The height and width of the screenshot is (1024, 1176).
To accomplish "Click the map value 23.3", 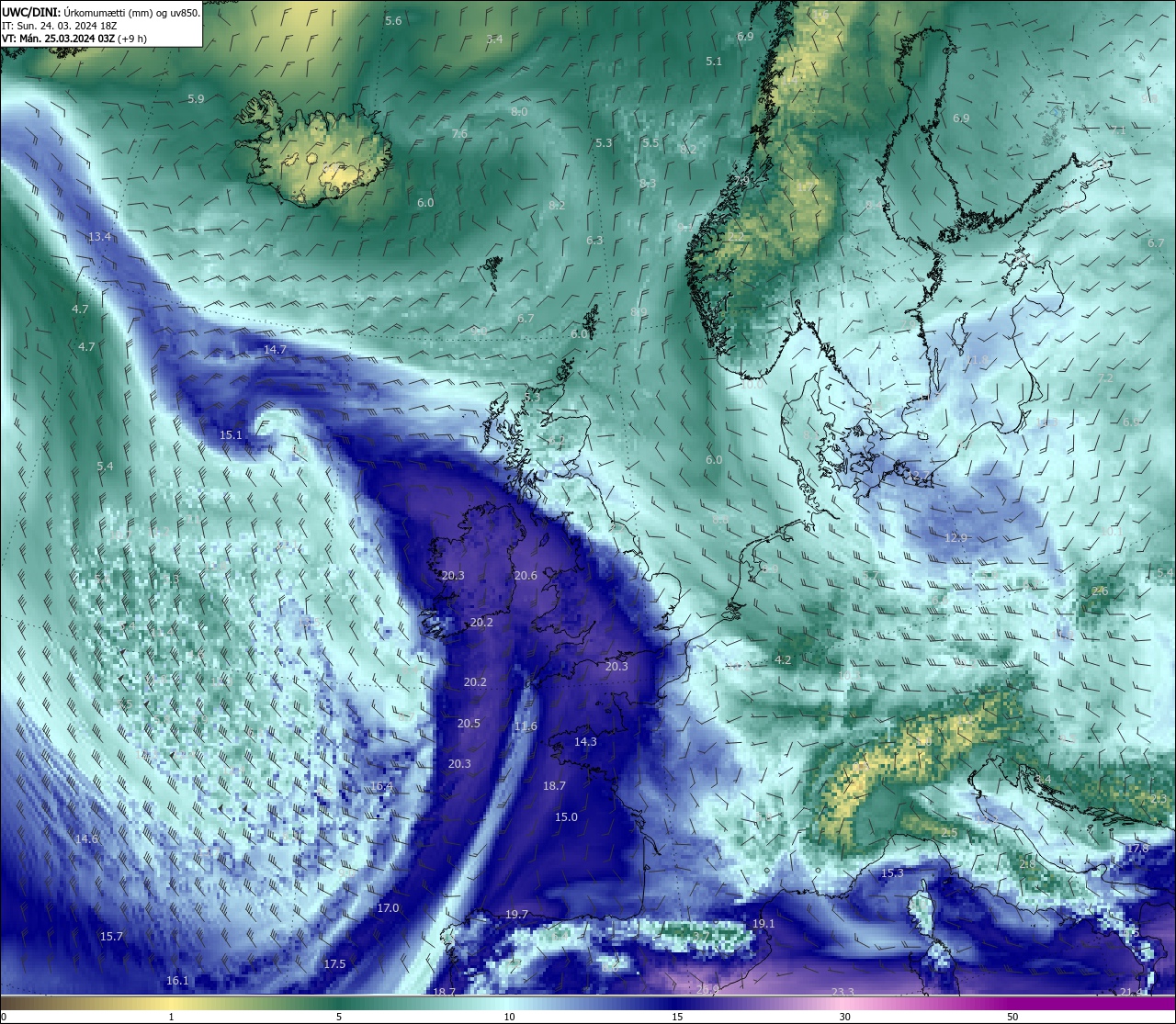I will click(x=842, y=992).
